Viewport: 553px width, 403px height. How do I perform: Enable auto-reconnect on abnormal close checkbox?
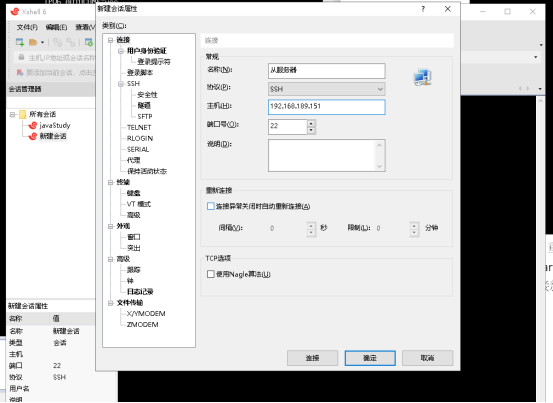211,206
